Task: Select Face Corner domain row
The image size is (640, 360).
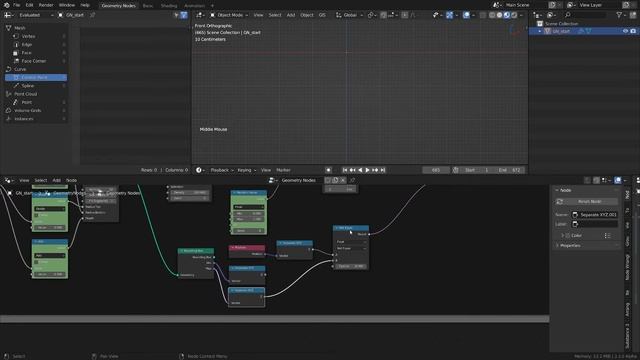Action: tap(34, 61)
